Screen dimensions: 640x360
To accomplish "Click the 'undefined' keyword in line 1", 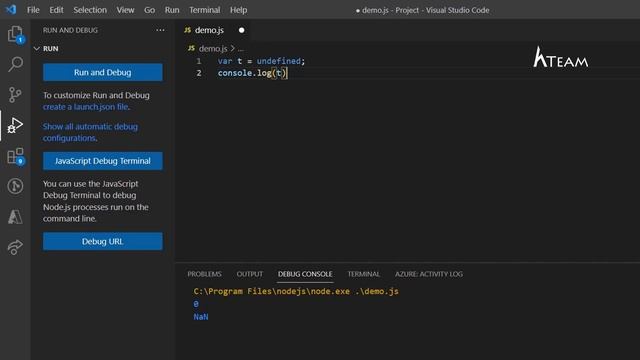I will 278,61.
